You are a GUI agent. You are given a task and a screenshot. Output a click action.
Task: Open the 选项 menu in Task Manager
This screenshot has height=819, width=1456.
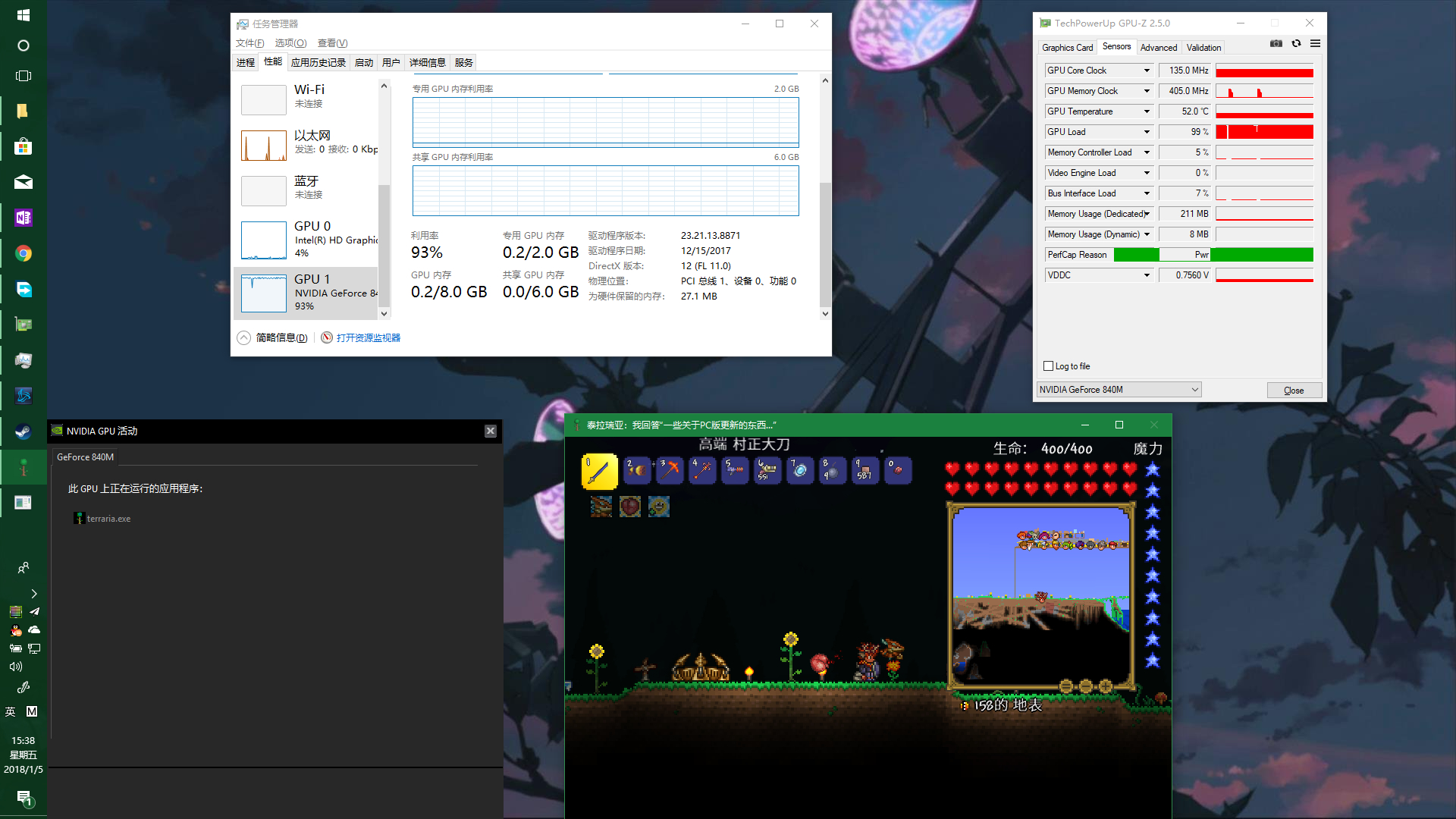290,42
